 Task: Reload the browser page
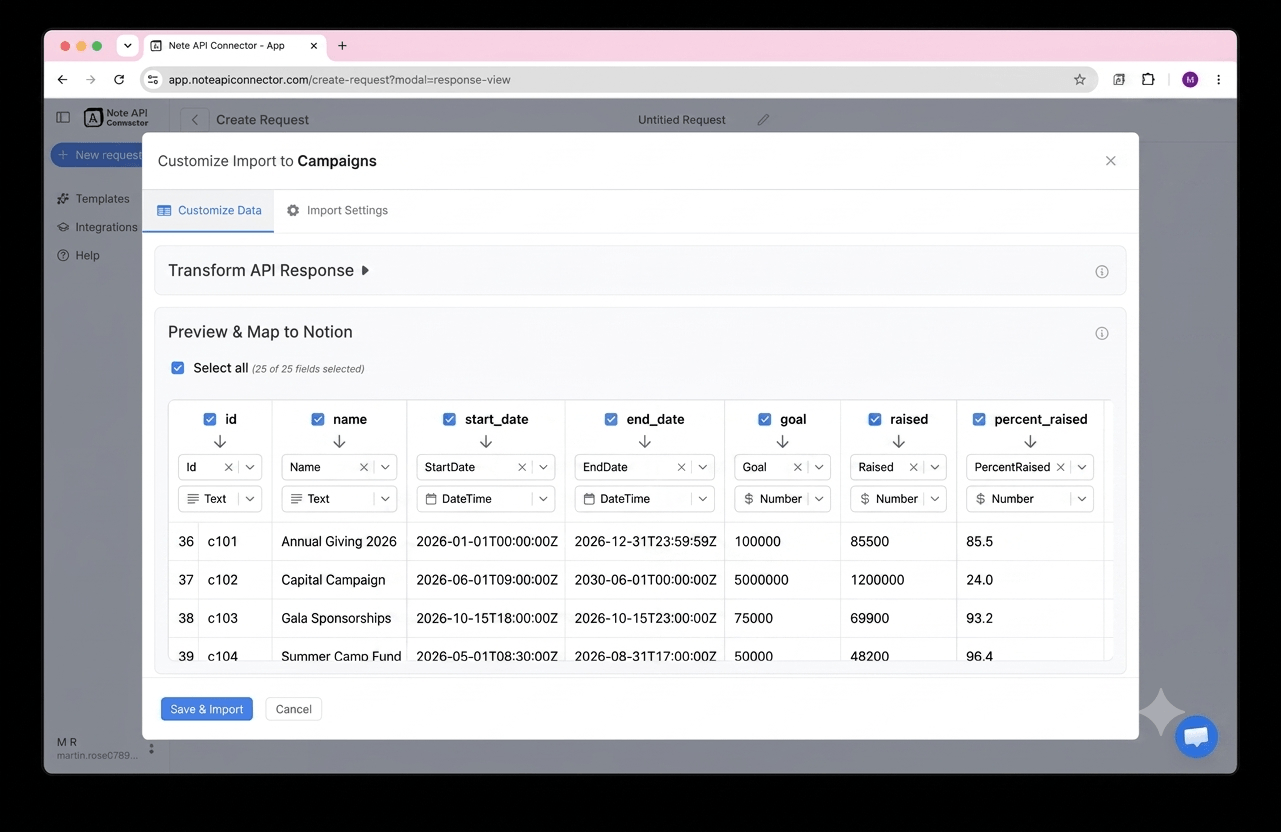[x=119, y=80]
